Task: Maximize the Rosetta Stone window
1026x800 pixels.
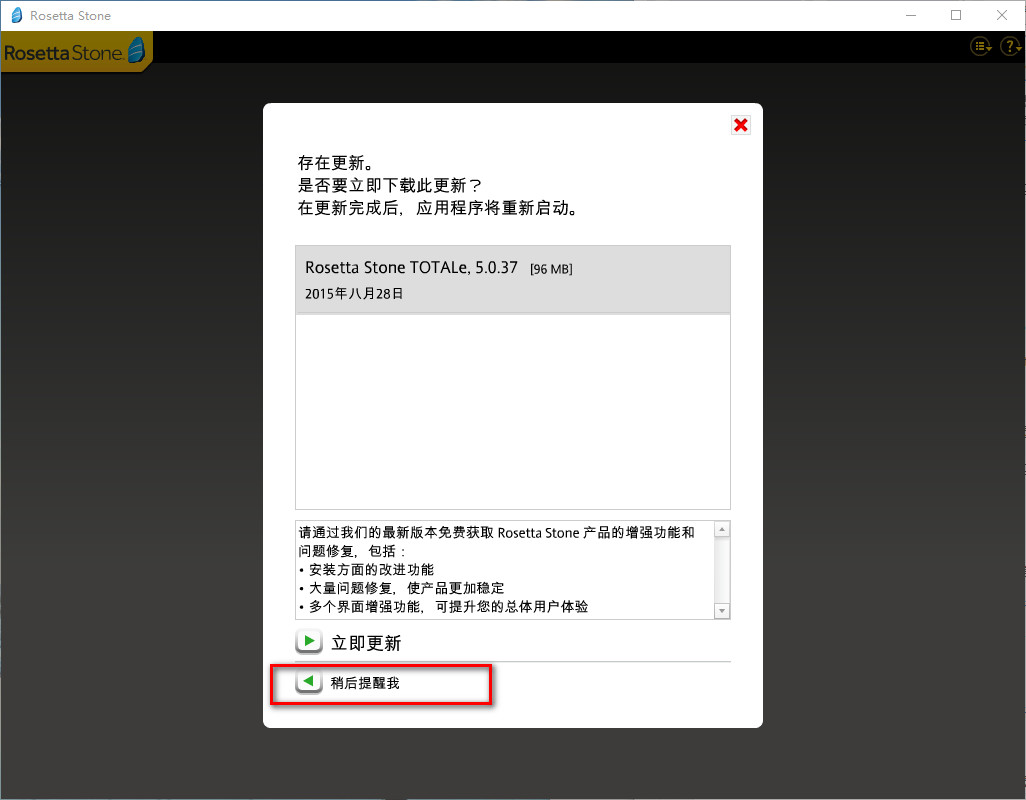Action: click(x=956, y=15)
